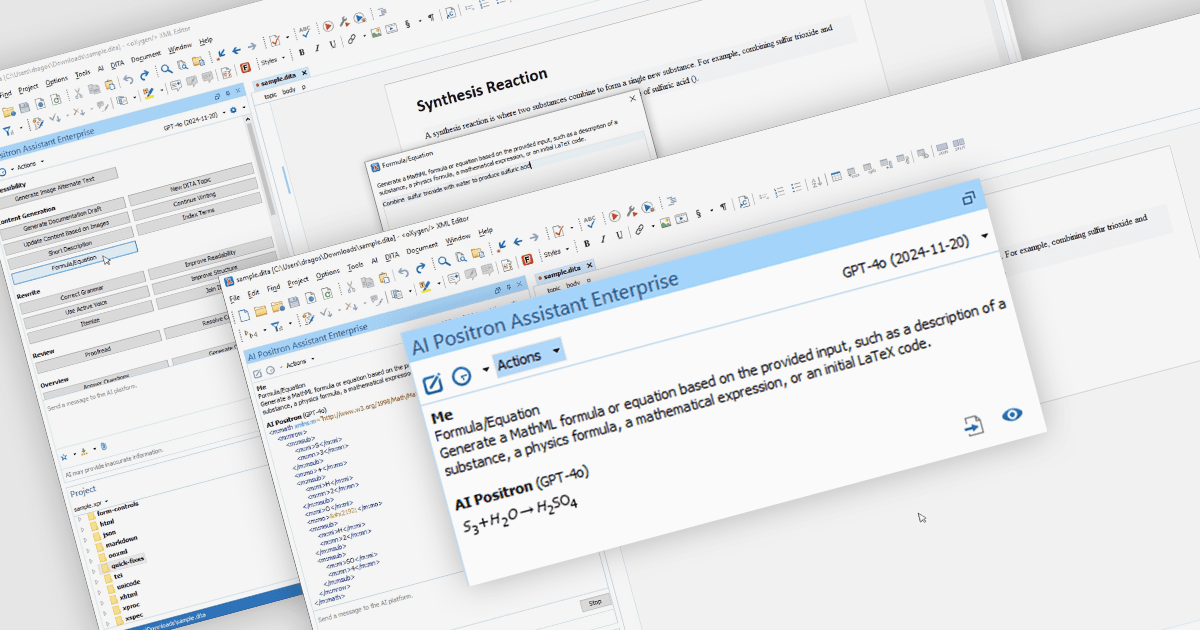Open the Tools menu in middle window

355,265
